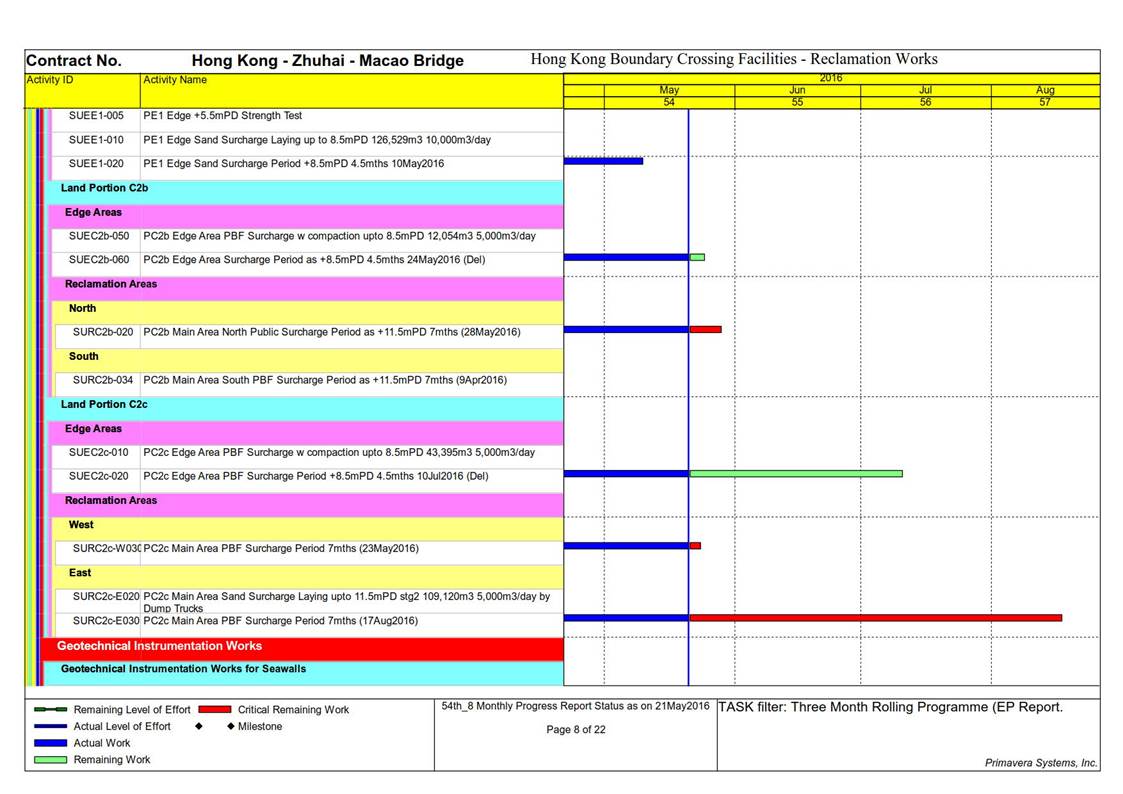Viewport: 1123px width, 794px height.
Task: Select the East group band
Action: [309, 576]
